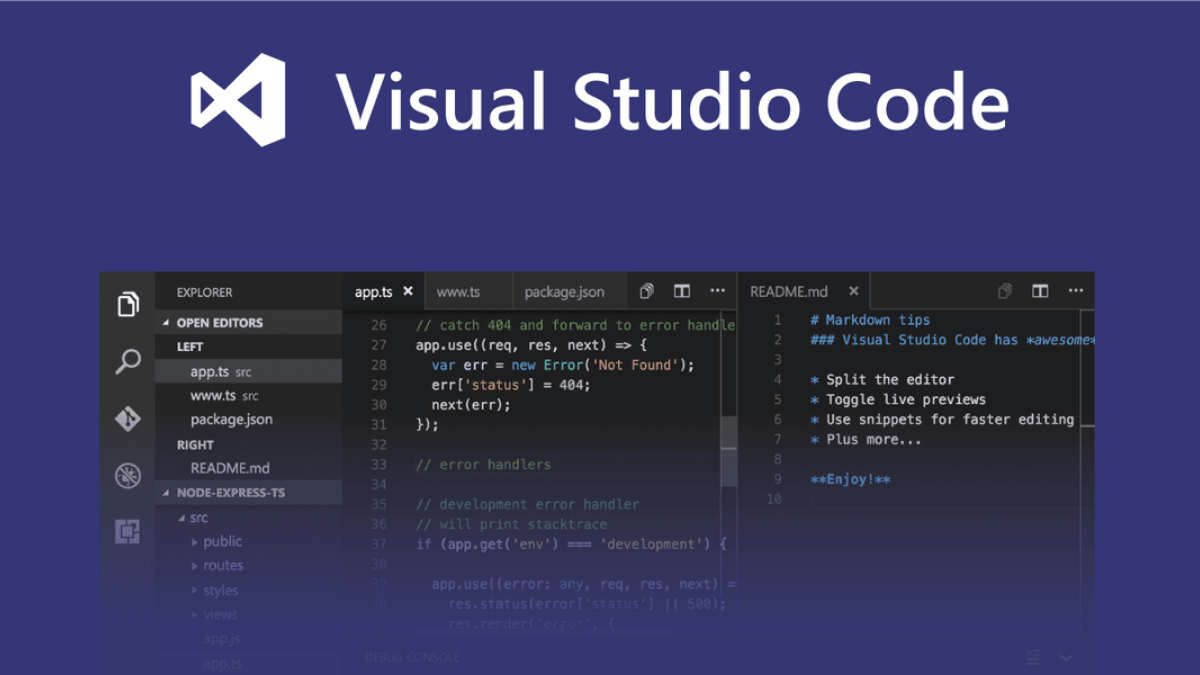
Task: Open the Source Control view
Action: pos(128,419)
